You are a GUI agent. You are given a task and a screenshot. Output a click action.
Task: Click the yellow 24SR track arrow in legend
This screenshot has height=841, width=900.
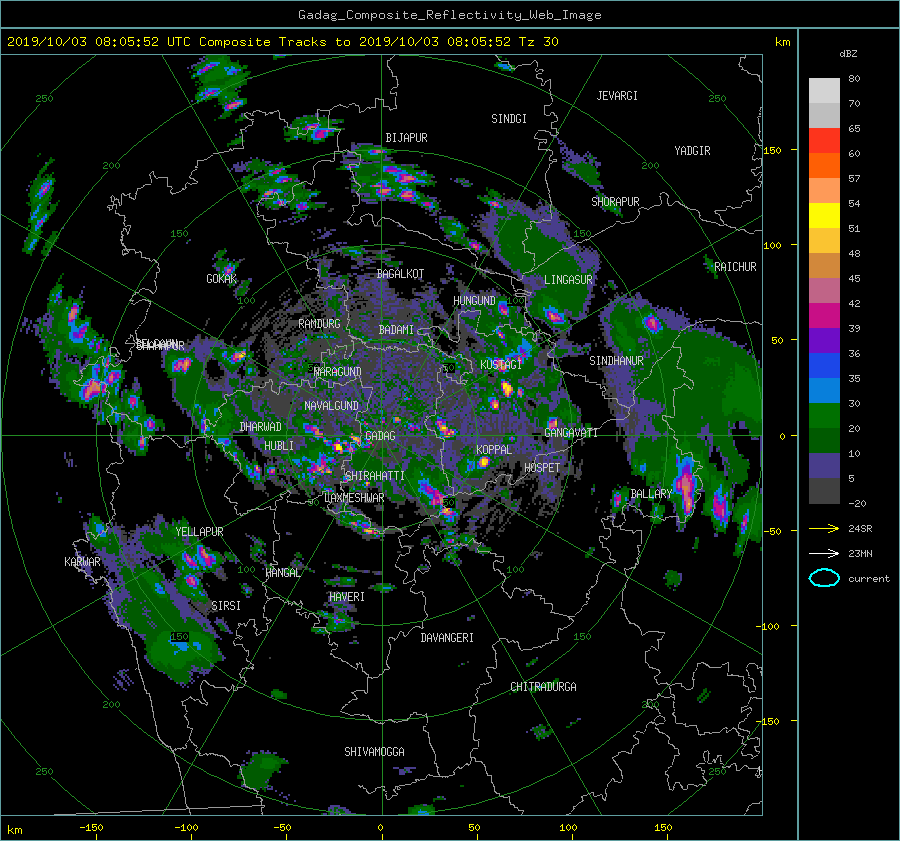pyautogui.click(x=824, y=528)
